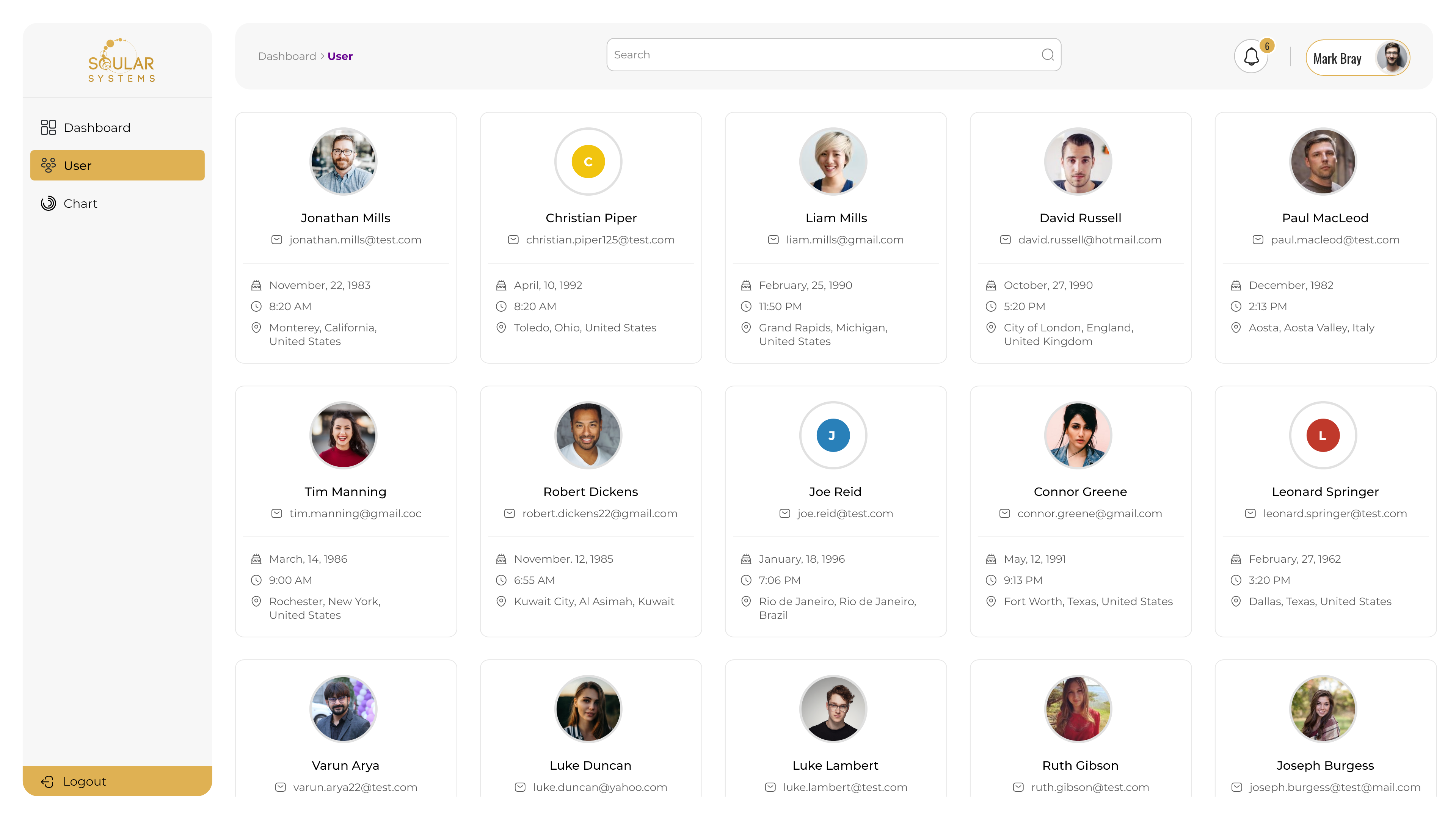This screenshot has width=1456, height=819.
Task: Click envelope icon beside jonathan.mills@test.com
Action: coord(276,240)
